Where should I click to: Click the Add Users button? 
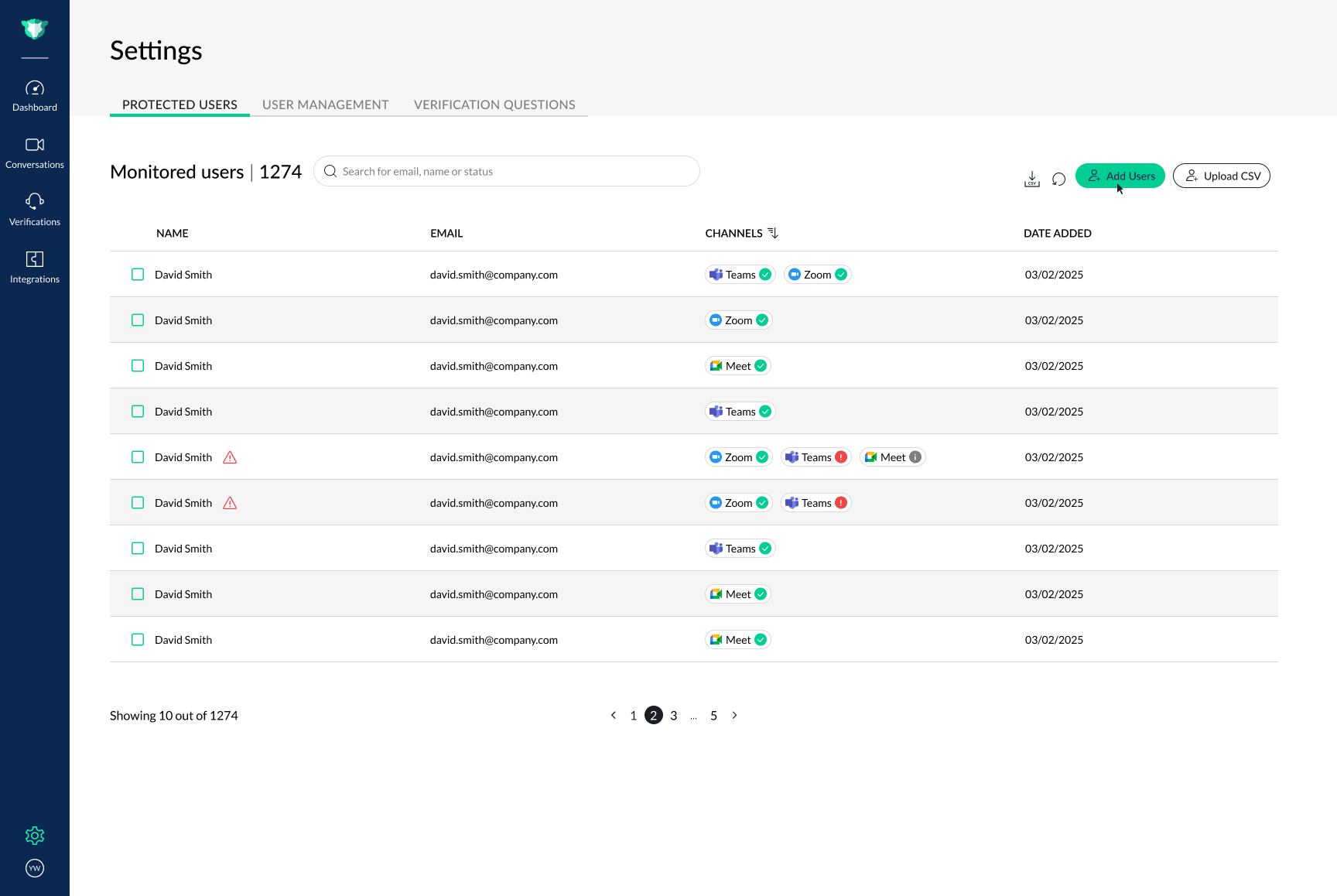click(1120, 176)
